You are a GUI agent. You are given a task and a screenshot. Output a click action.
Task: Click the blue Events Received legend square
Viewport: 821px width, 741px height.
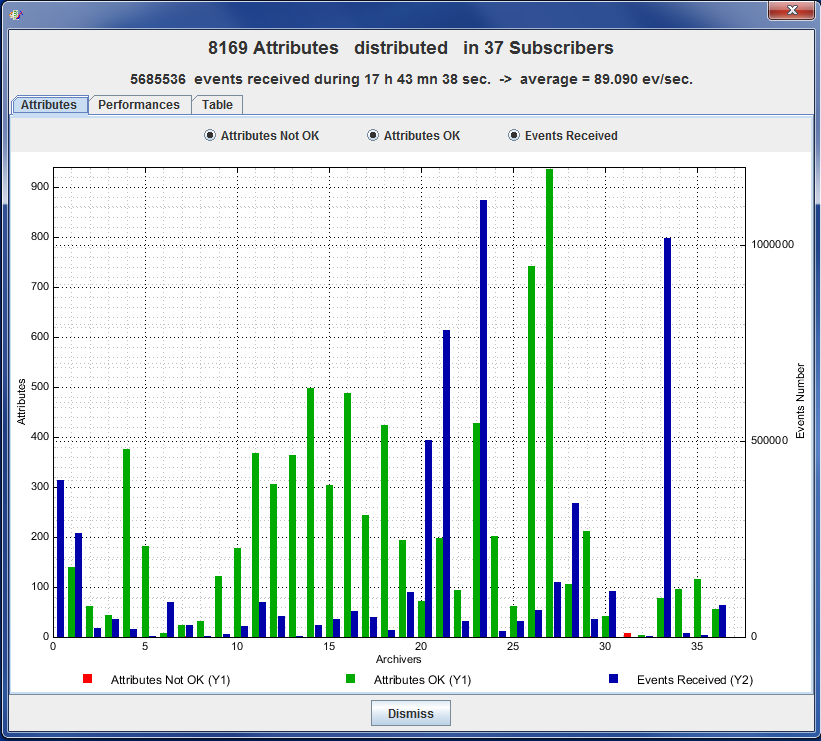[614, 679]
